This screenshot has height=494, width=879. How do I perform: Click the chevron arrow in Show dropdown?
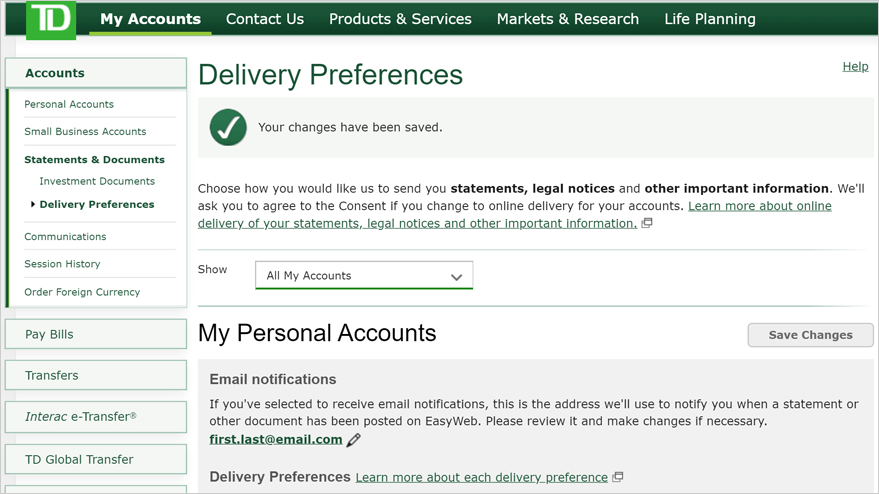[x=456, y=277]
